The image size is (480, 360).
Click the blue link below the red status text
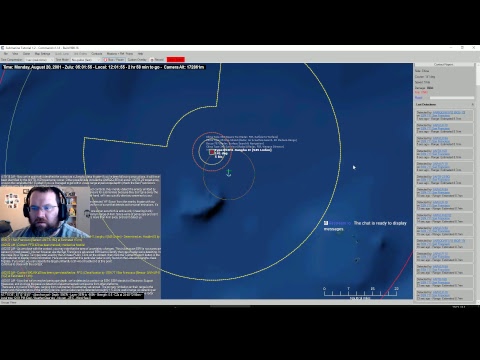(419, 98)
